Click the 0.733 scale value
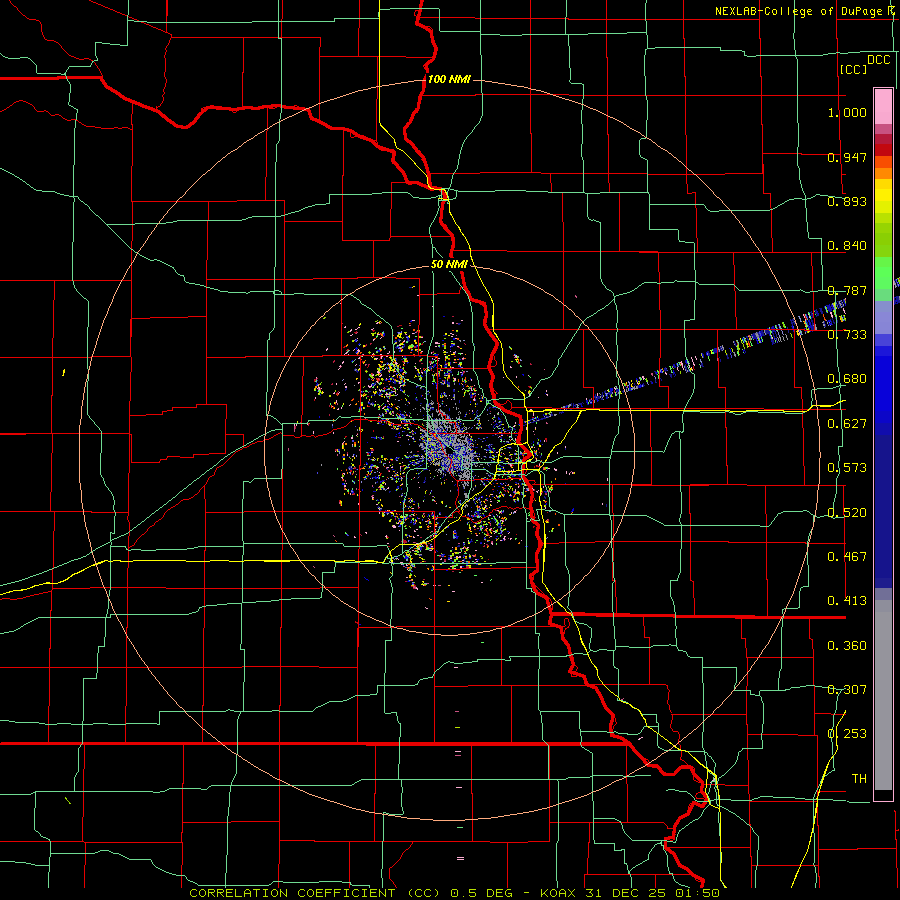 click(x=847, y=335)
